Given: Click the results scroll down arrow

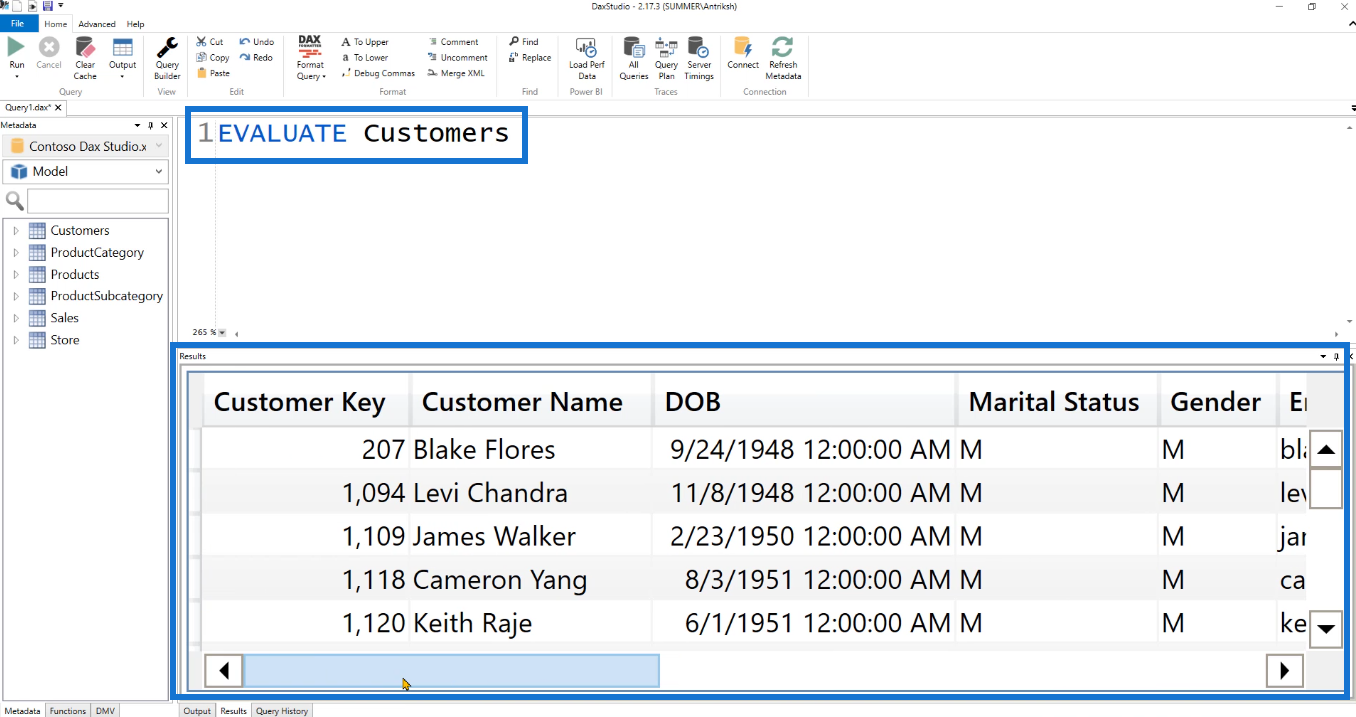Looking at the screenshot, I should (1326, 629).
